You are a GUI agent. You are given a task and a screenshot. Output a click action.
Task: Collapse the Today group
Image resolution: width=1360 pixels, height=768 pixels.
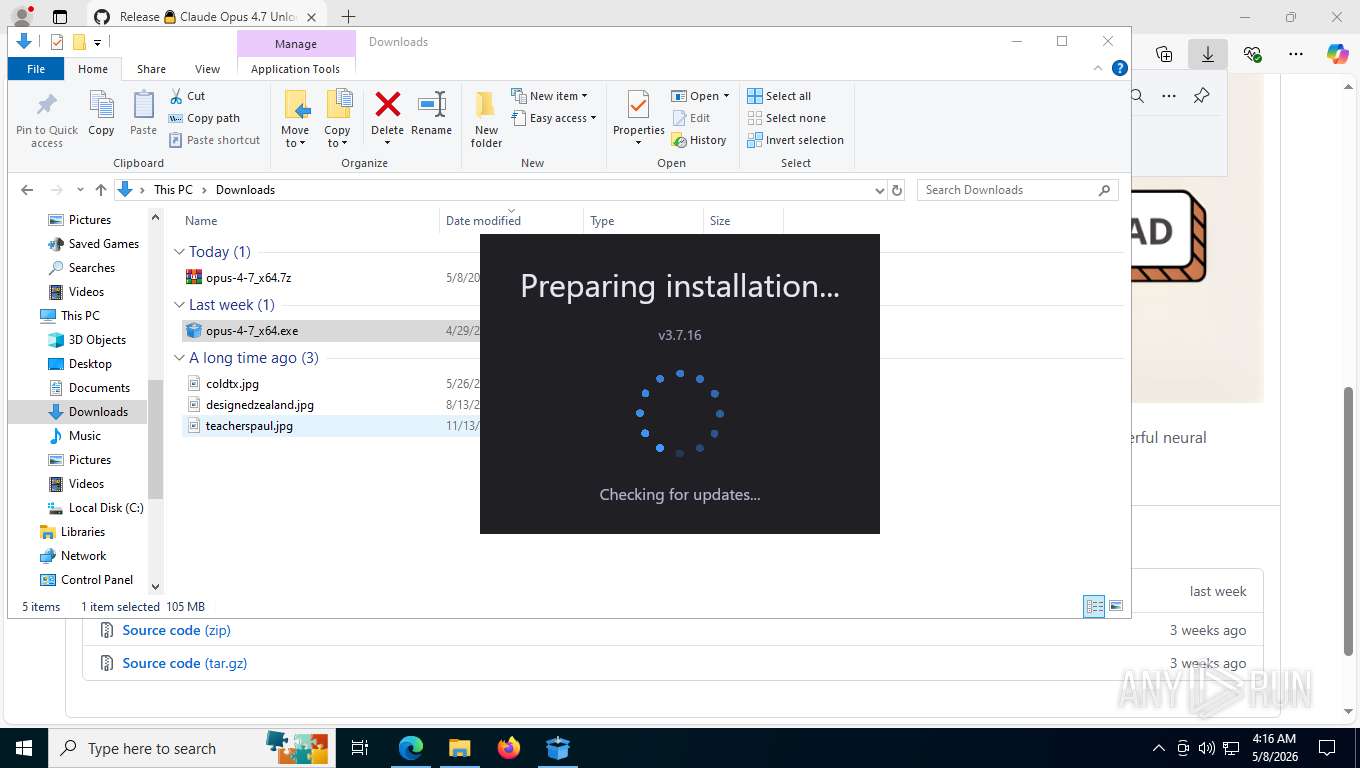(179, 252)
